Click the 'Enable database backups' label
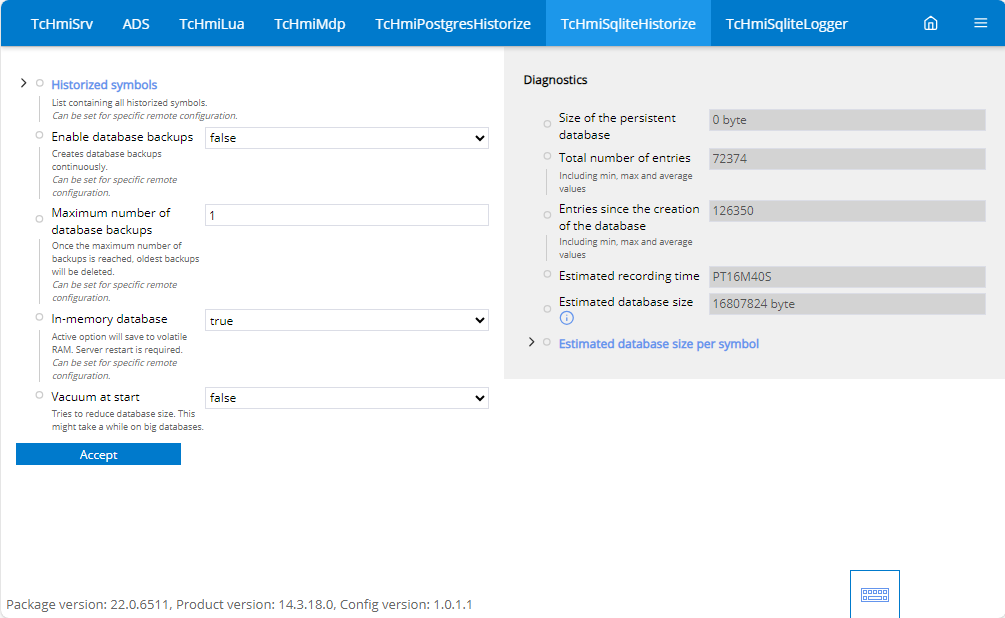This screenshot has width=1005, height=618. [x=122, y=137]
